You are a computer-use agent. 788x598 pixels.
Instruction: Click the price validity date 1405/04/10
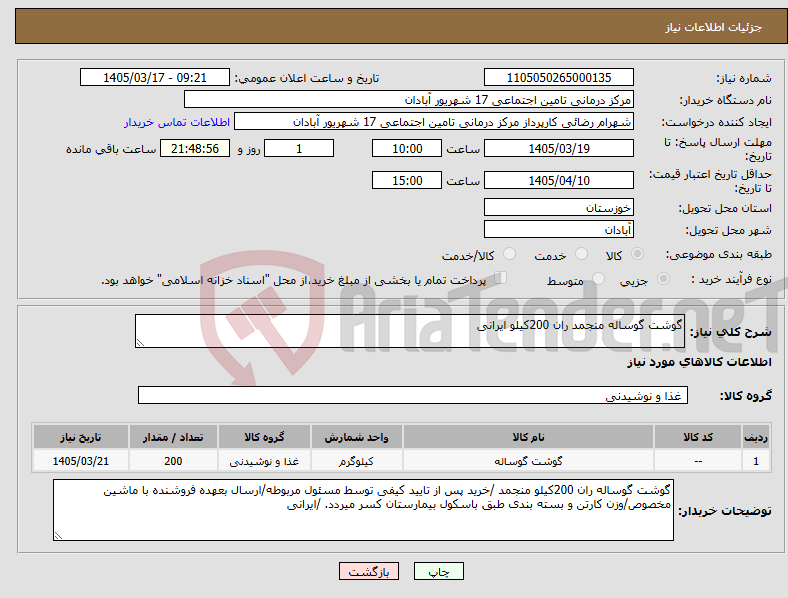click(558, 180)
